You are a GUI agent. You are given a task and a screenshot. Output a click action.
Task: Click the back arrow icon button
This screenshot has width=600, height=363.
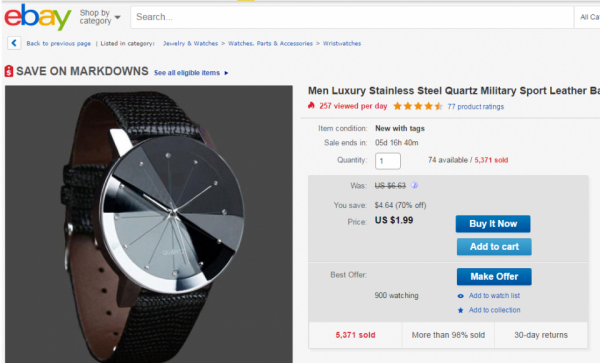14,43
